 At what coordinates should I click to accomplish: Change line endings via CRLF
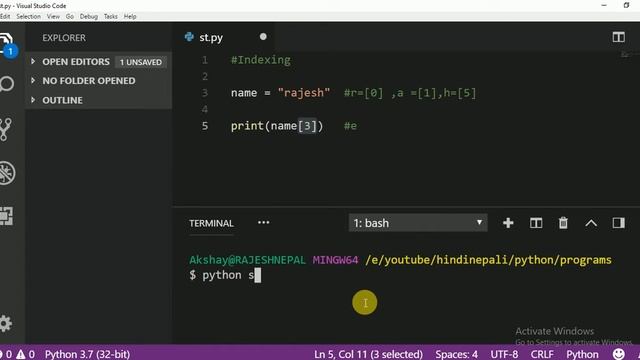pos(542,354)
